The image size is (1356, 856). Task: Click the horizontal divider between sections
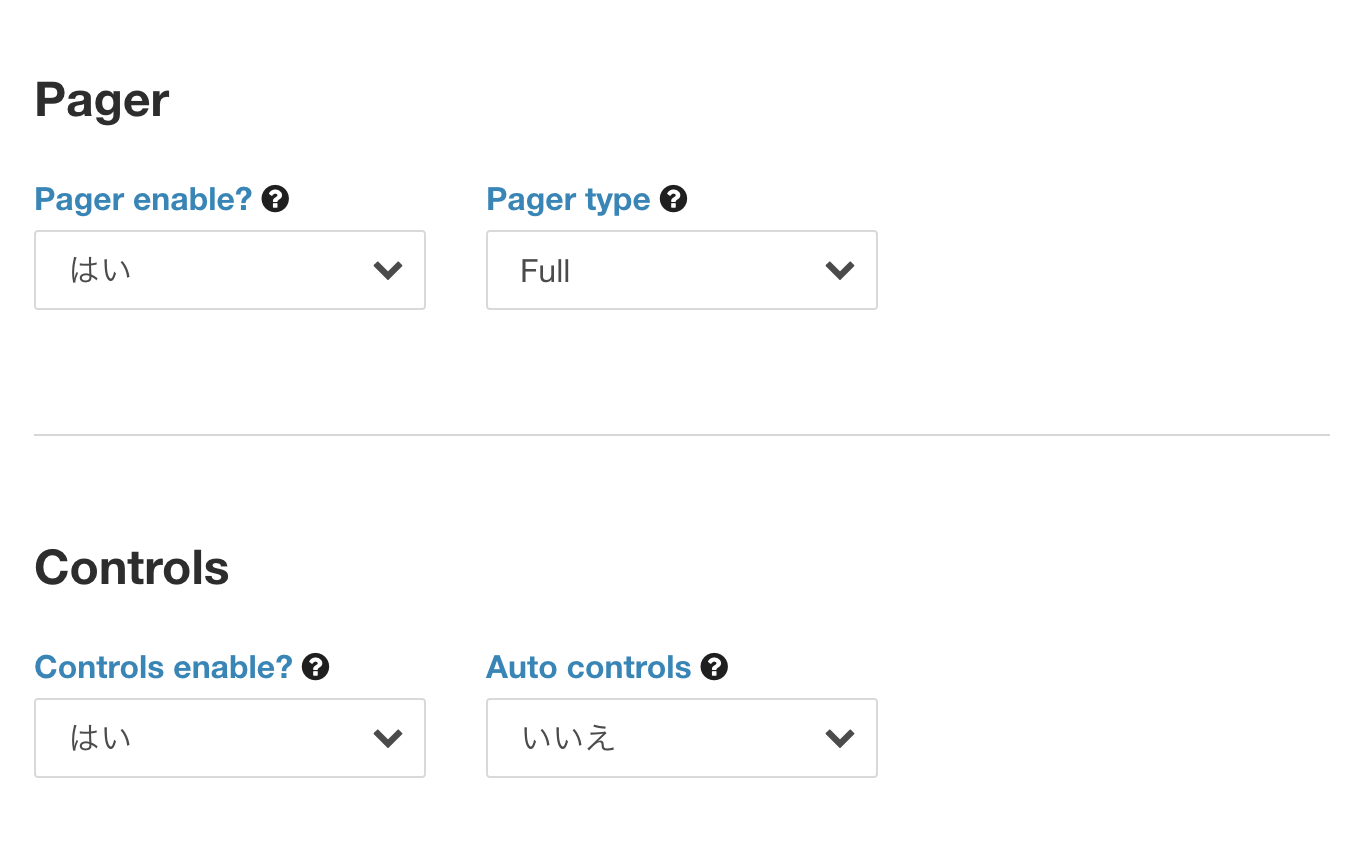pyautogui.click(x=682, y=435)
